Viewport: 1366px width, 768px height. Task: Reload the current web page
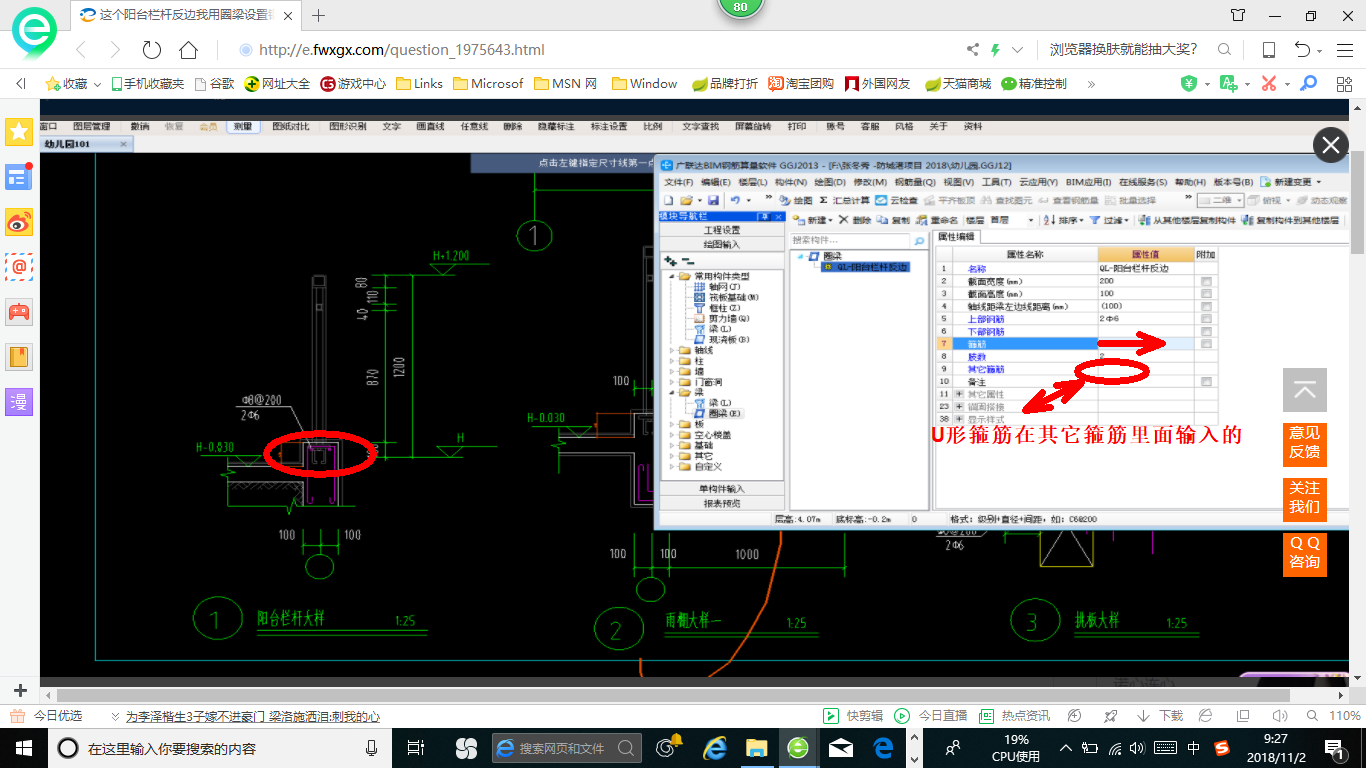point(152,50)
